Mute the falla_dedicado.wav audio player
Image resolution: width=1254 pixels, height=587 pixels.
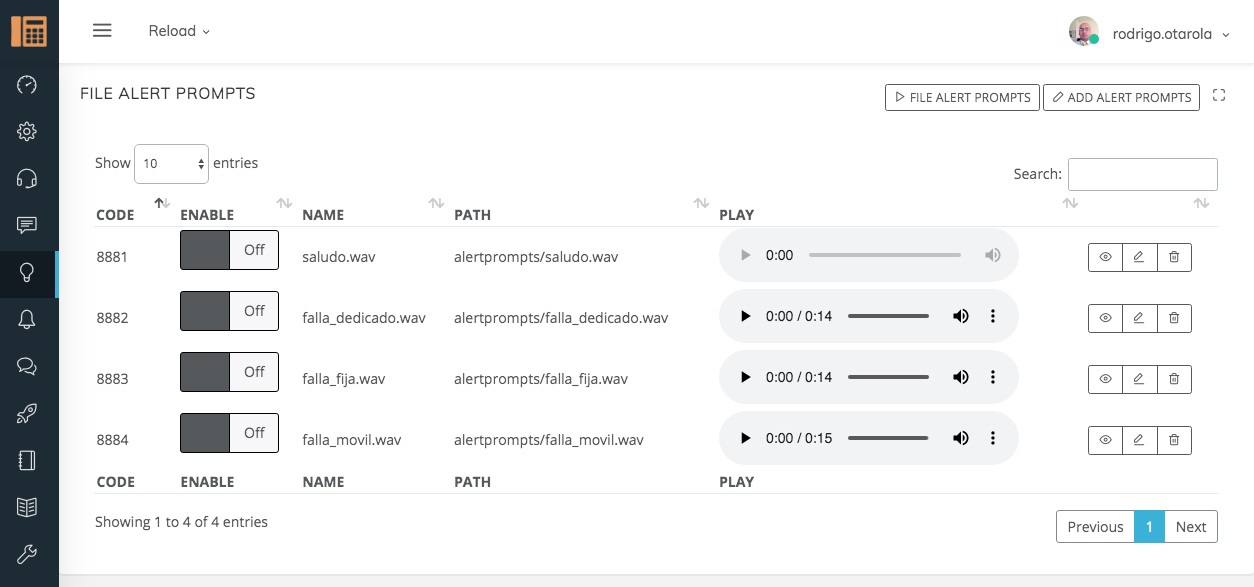tap(960, 317)
